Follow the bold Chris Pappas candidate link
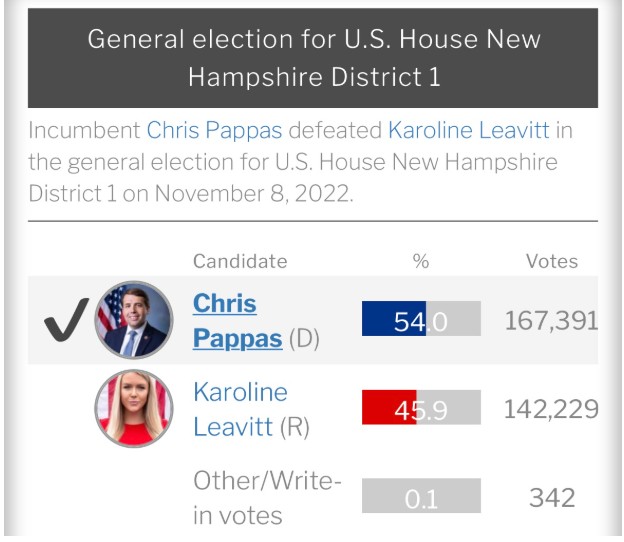Image resolution: width=624 pixels, height=542 pixels. pos(238,321)
